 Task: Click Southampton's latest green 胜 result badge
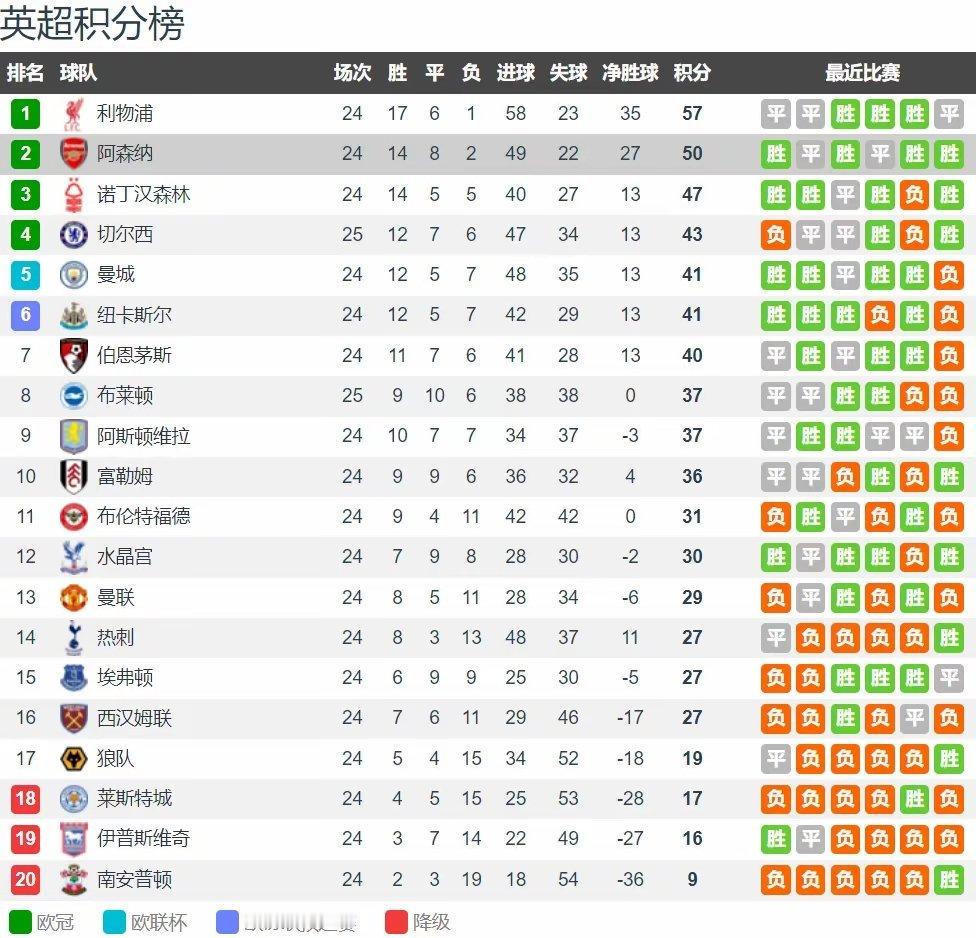pyautogui.click(x=949, y=879)
